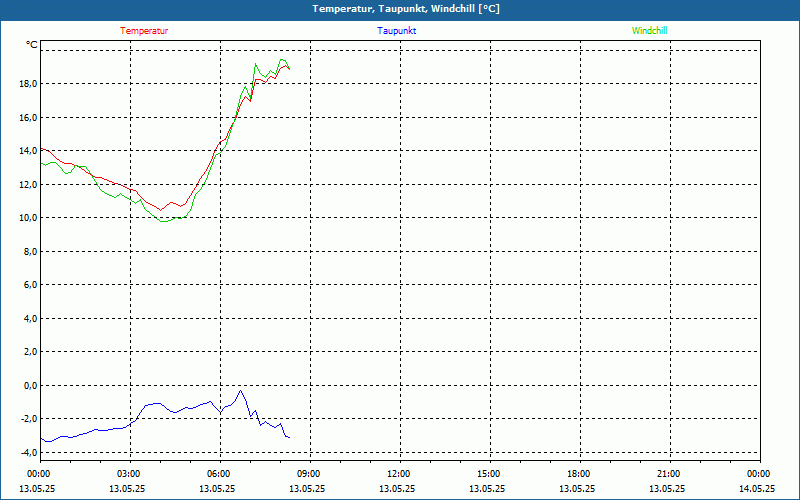Image resolution: width=800 pixels, height=500 pixels.
Task: Click the green Windchill legend label
Action: click(649, 31)
